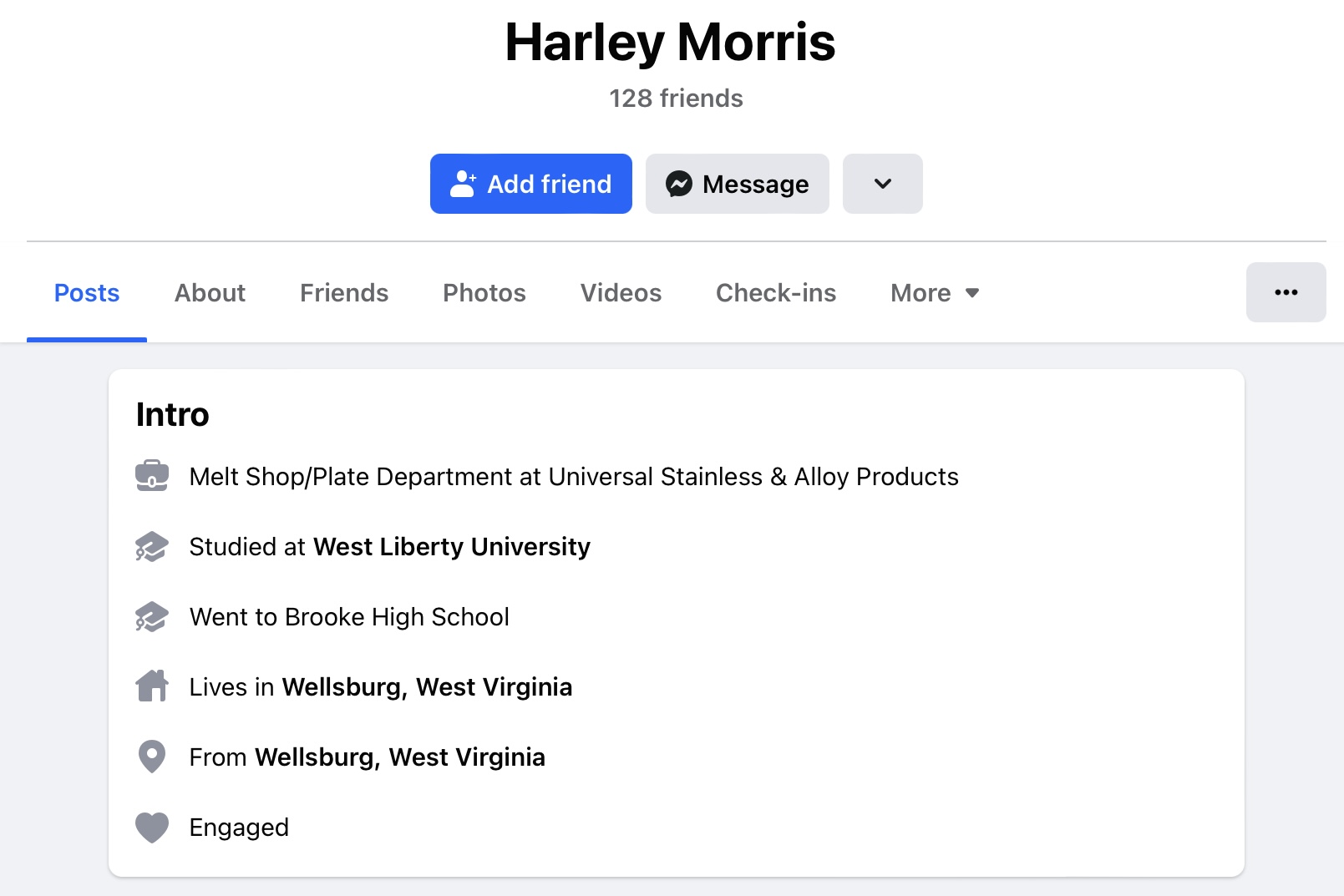
Task: Switch to the About tab
Action: tap(210, 293)
